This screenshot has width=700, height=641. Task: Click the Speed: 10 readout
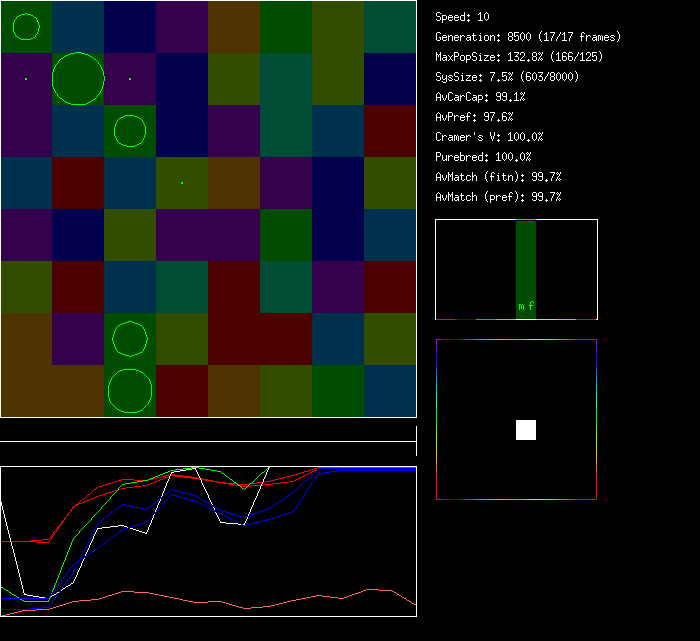(x=463, y=17)
